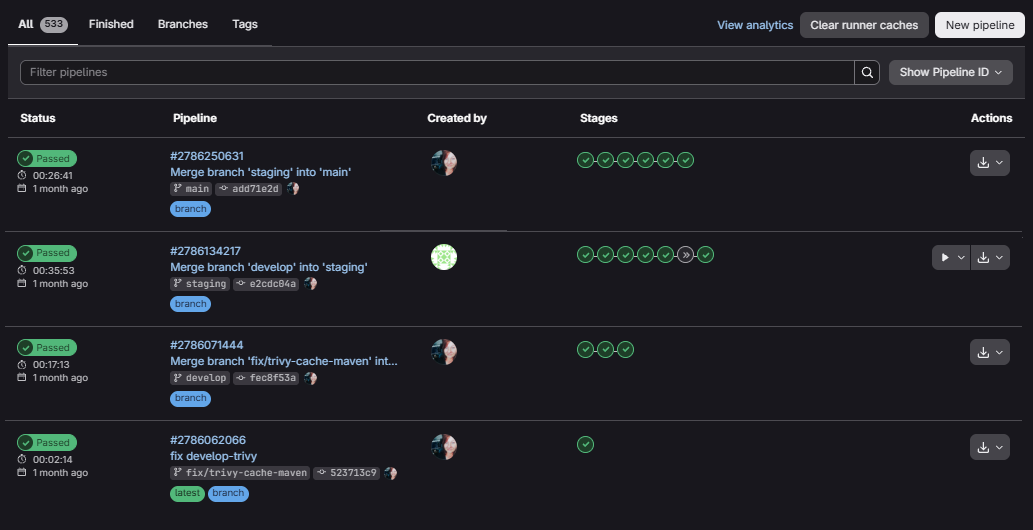This screenshot has width=1033, height=530.
Task: Click Passed status badge of #2786250631
Action: pos(47,158)
